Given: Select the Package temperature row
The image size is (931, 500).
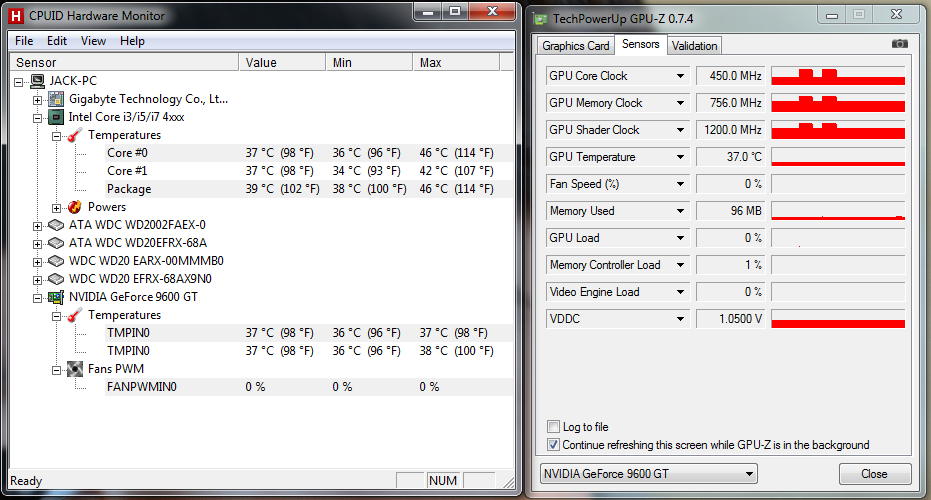Looking at the screenshot, I should pyautogui.click(x=309, y=189).
